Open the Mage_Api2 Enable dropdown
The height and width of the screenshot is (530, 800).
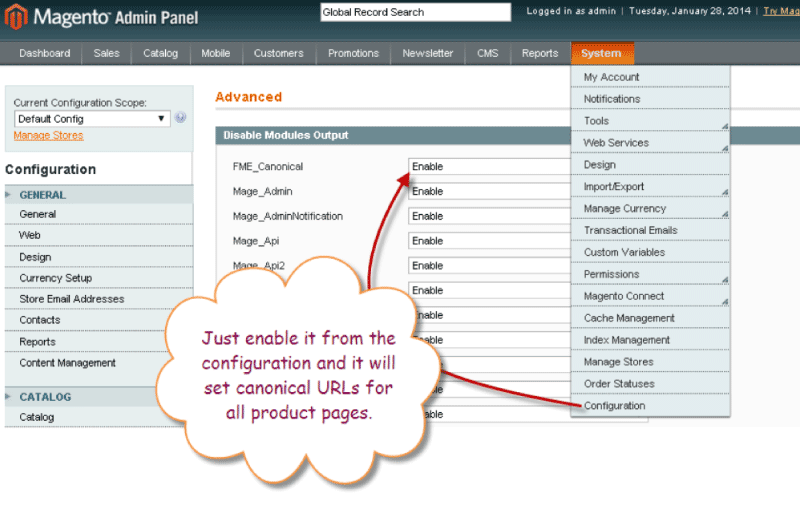click(489, 266)
